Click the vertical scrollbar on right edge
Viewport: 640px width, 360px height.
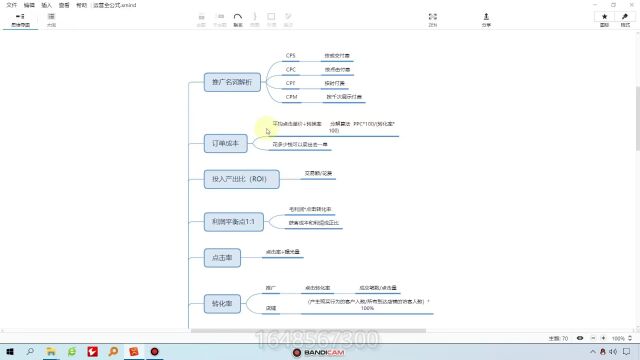click(638, 118)
